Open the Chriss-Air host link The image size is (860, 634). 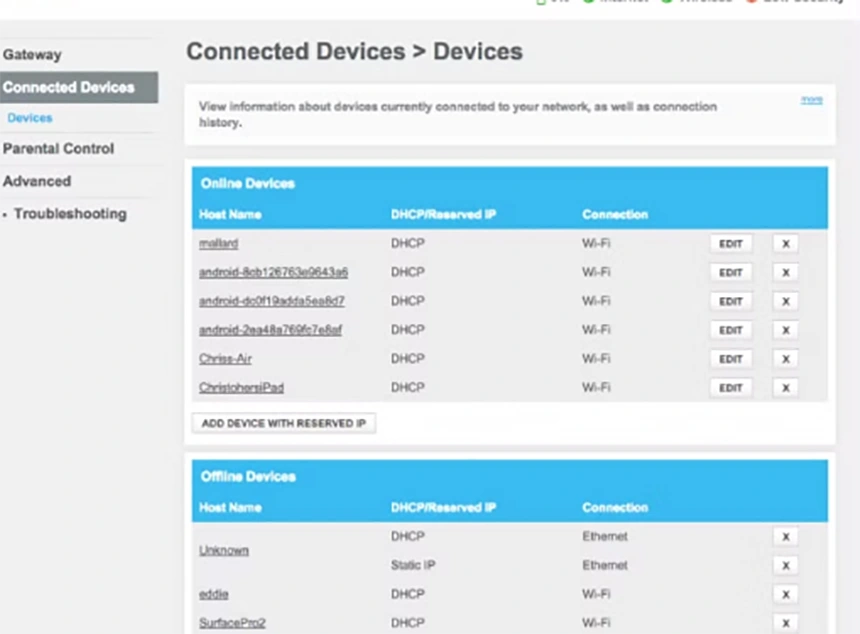[225, 359]
